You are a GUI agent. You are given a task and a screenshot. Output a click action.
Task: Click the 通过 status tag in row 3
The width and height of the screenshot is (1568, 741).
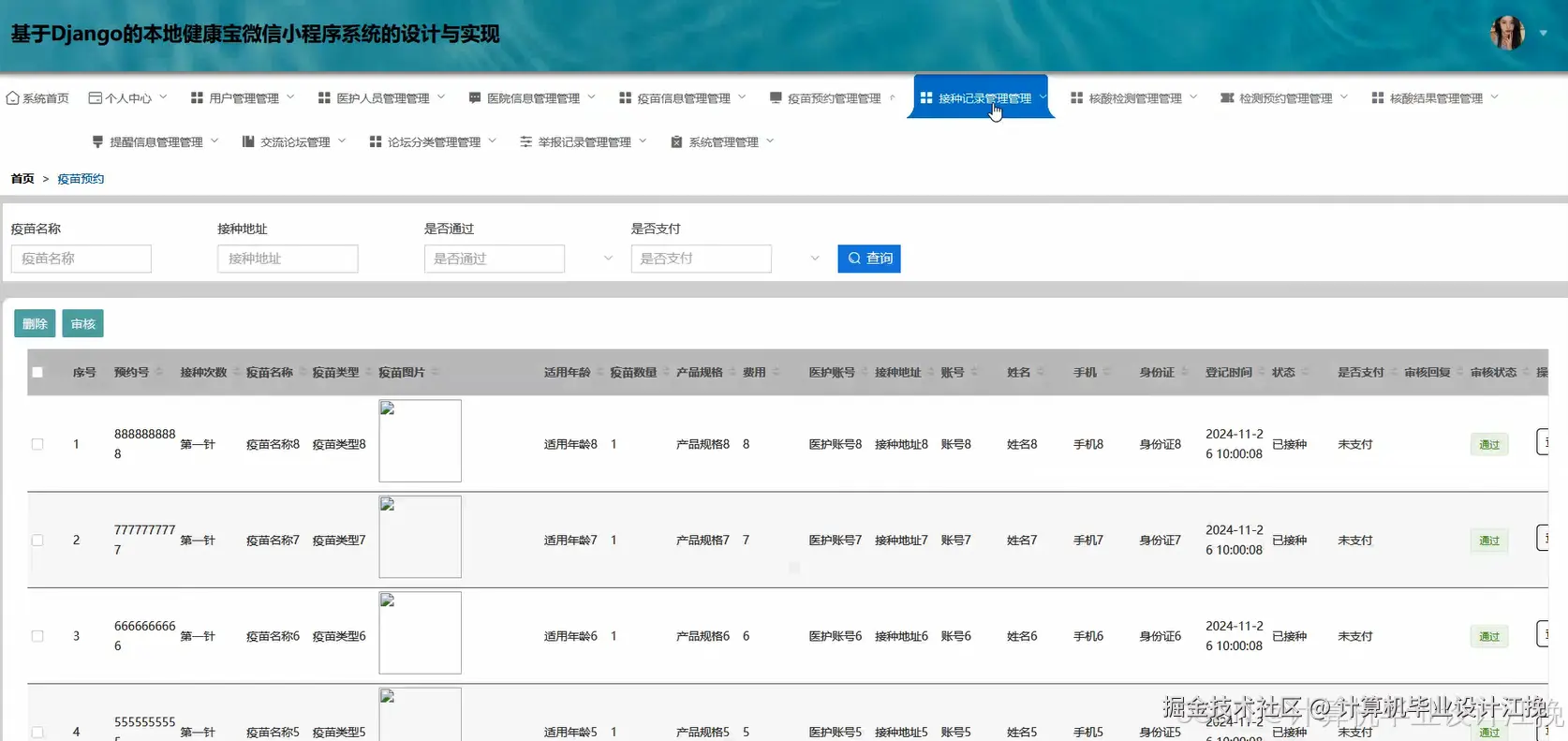coord(1489,636)
